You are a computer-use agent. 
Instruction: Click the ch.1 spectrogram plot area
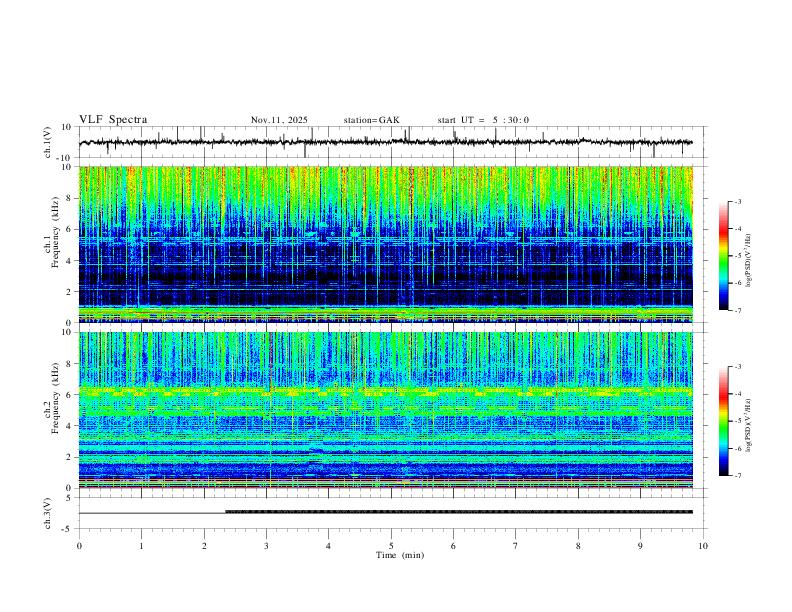pyautogui.click(x=386, y=244)
